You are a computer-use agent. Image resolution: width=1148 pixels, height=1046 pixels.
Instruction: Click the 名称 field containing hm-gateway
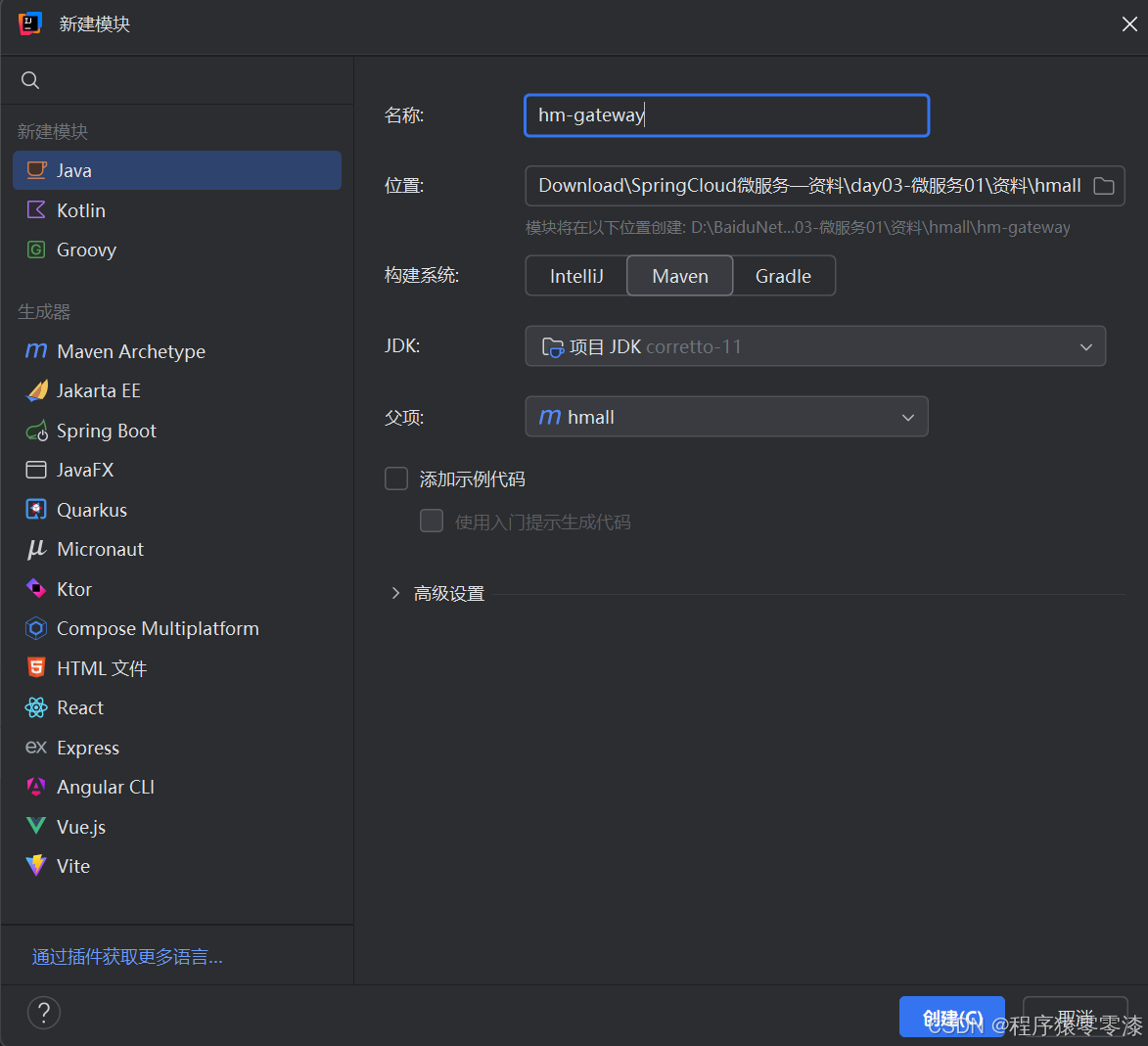click(726, 115)
